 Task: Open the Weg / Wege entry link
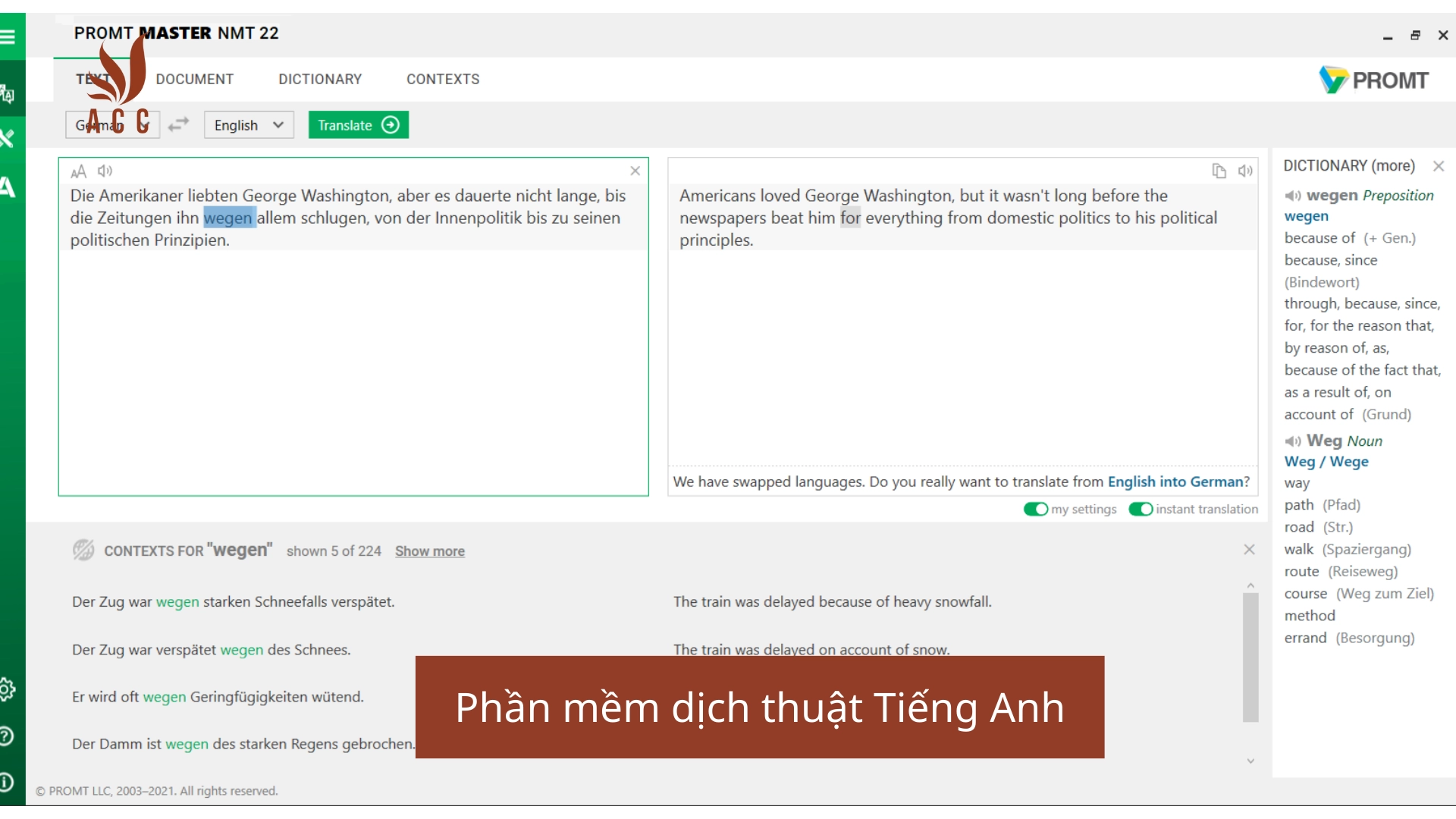1326,461
